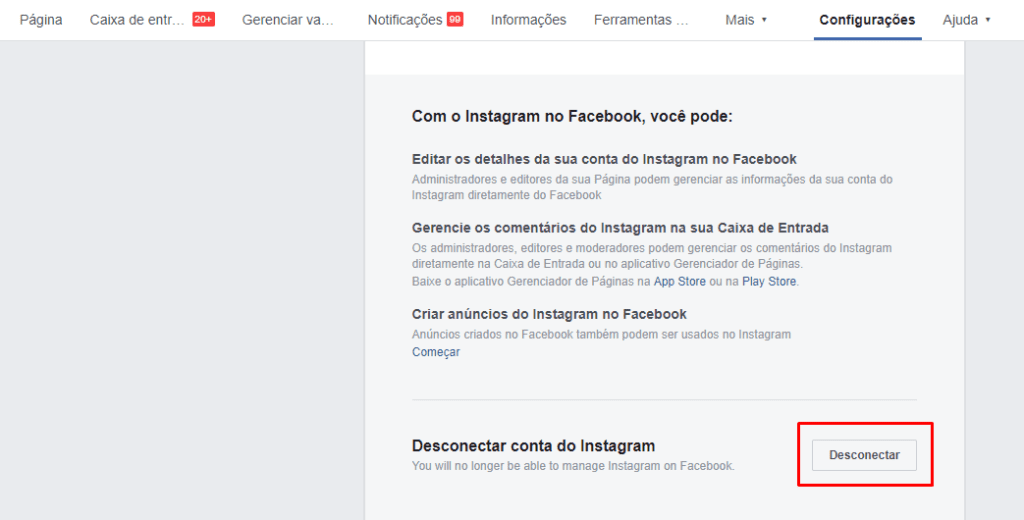Click the red 99 notifications badge
This screenshot has width=1024, height=520.
455,20
